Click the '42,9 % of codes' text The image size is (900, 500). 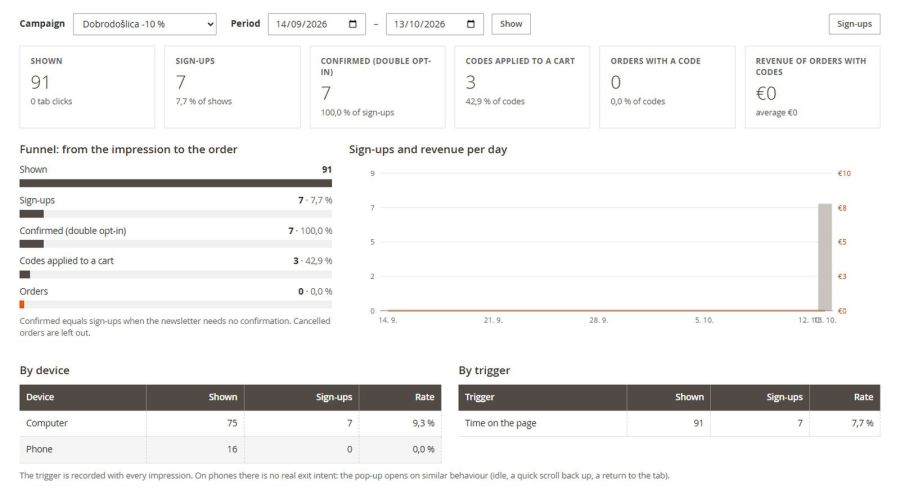(x=495, y=102)
